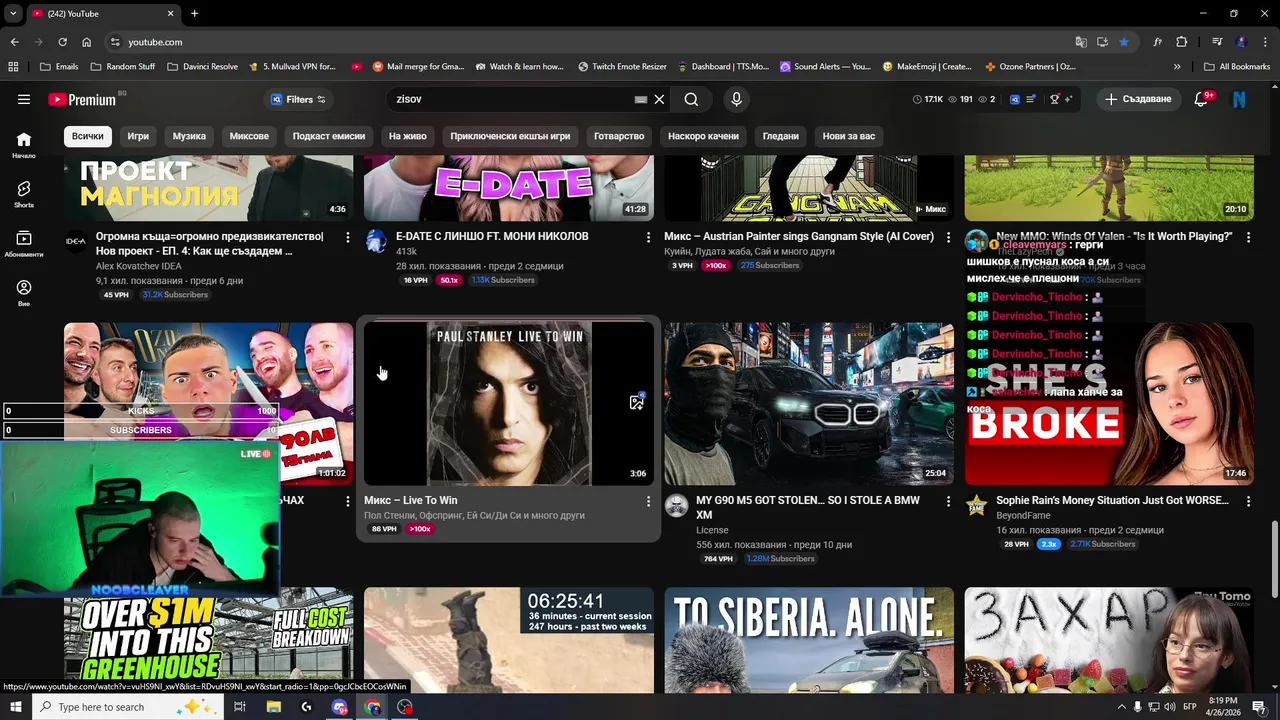Open options menu for G90 M5 video
The height and width of the screenshot is (720, 1280).
[948, 501]
